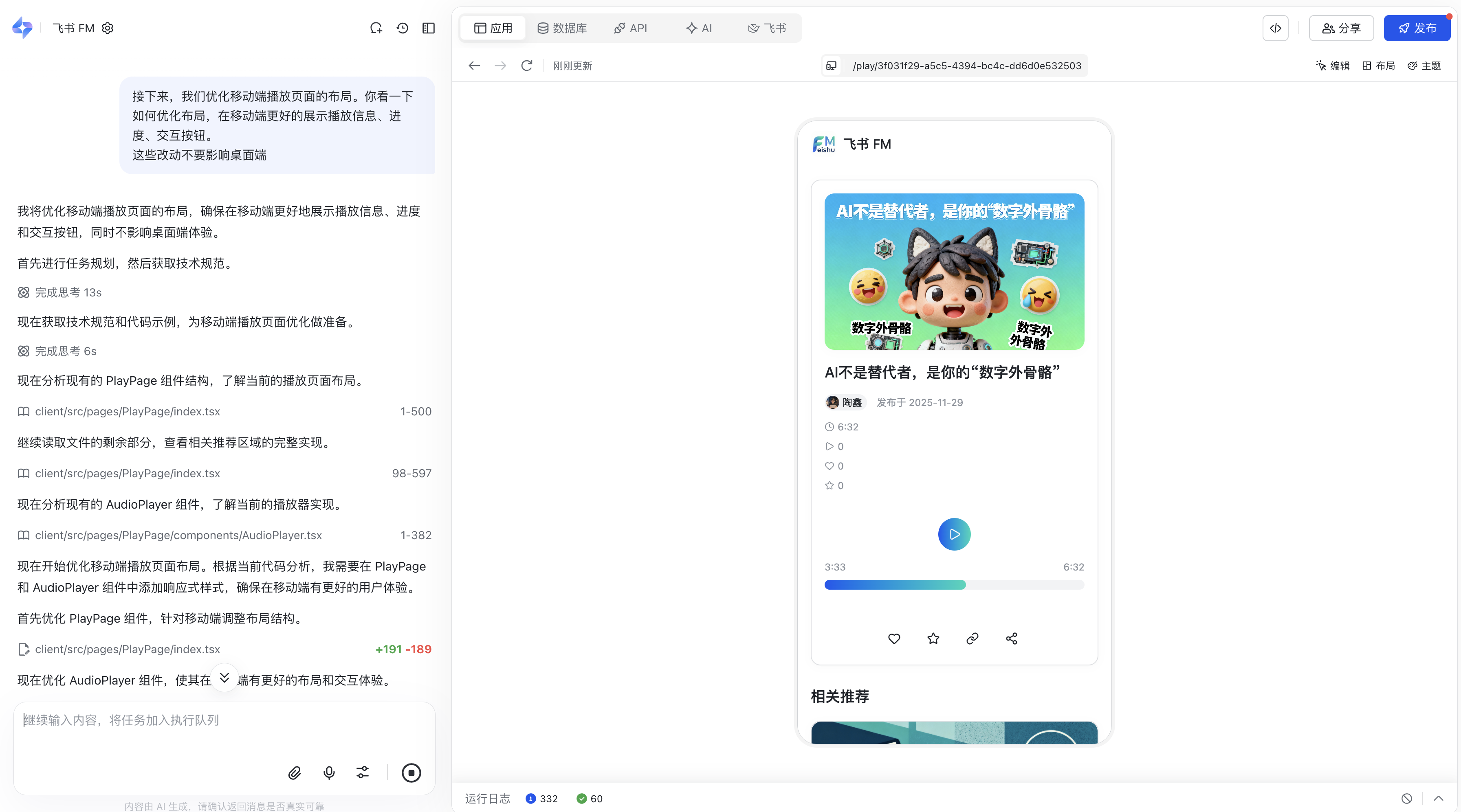This screenshot has height=812, width=1461.
Task: Click the scroll-to-bottom chevron button
Action: click(224, 678)
